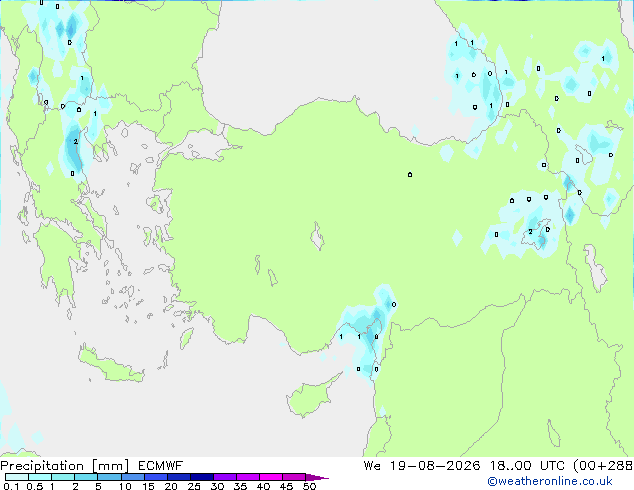Image resolution: width=634 pixels, height=490 pixels.
Task: Click the 0.1–0.5 mm legend swatch
Action: coord(17,477)
